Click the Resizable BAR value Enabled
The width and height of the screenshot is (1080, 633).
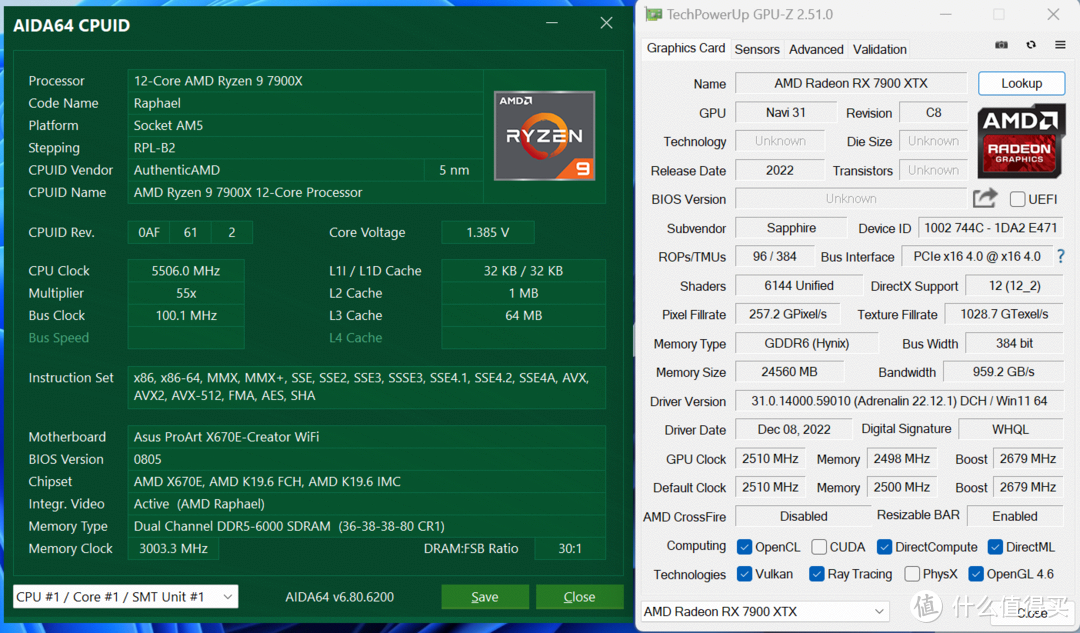(x=1015, y=516)
